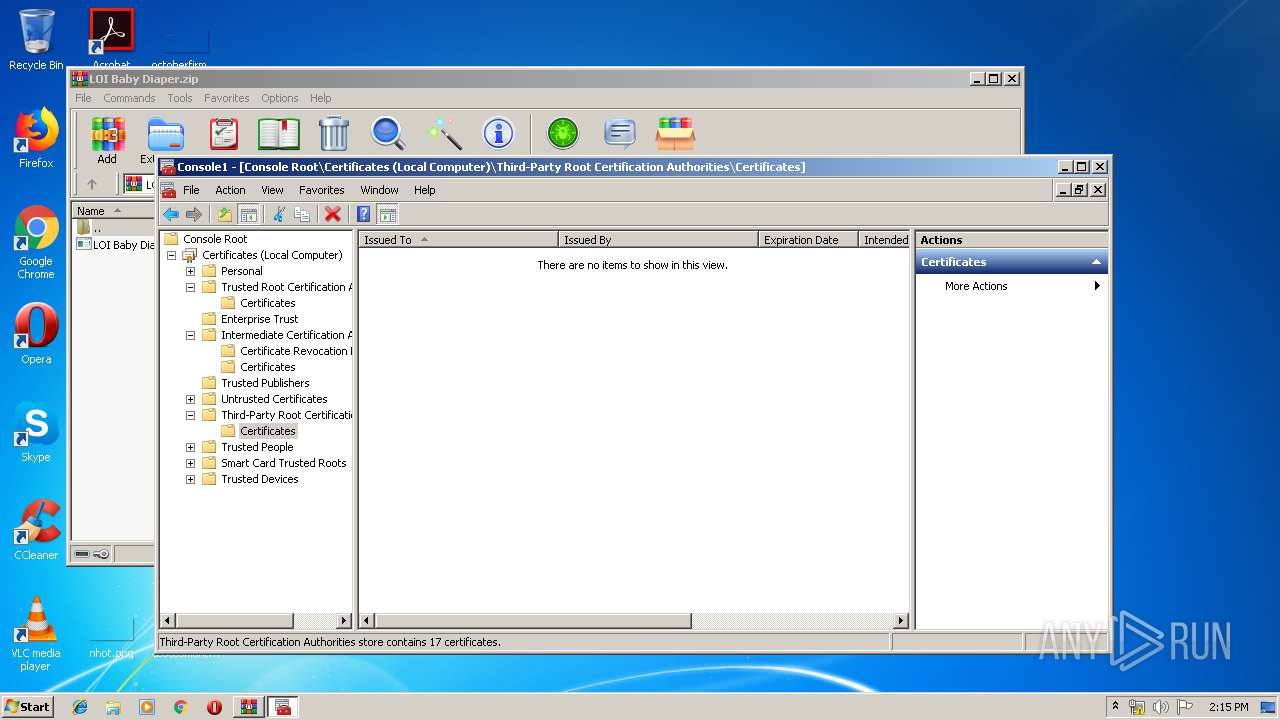Click WinRAR Test clipboard icon
Image resolution: width=1280 pixels, height=720 pixels.
pyautogui.click(x=223, y=133)
